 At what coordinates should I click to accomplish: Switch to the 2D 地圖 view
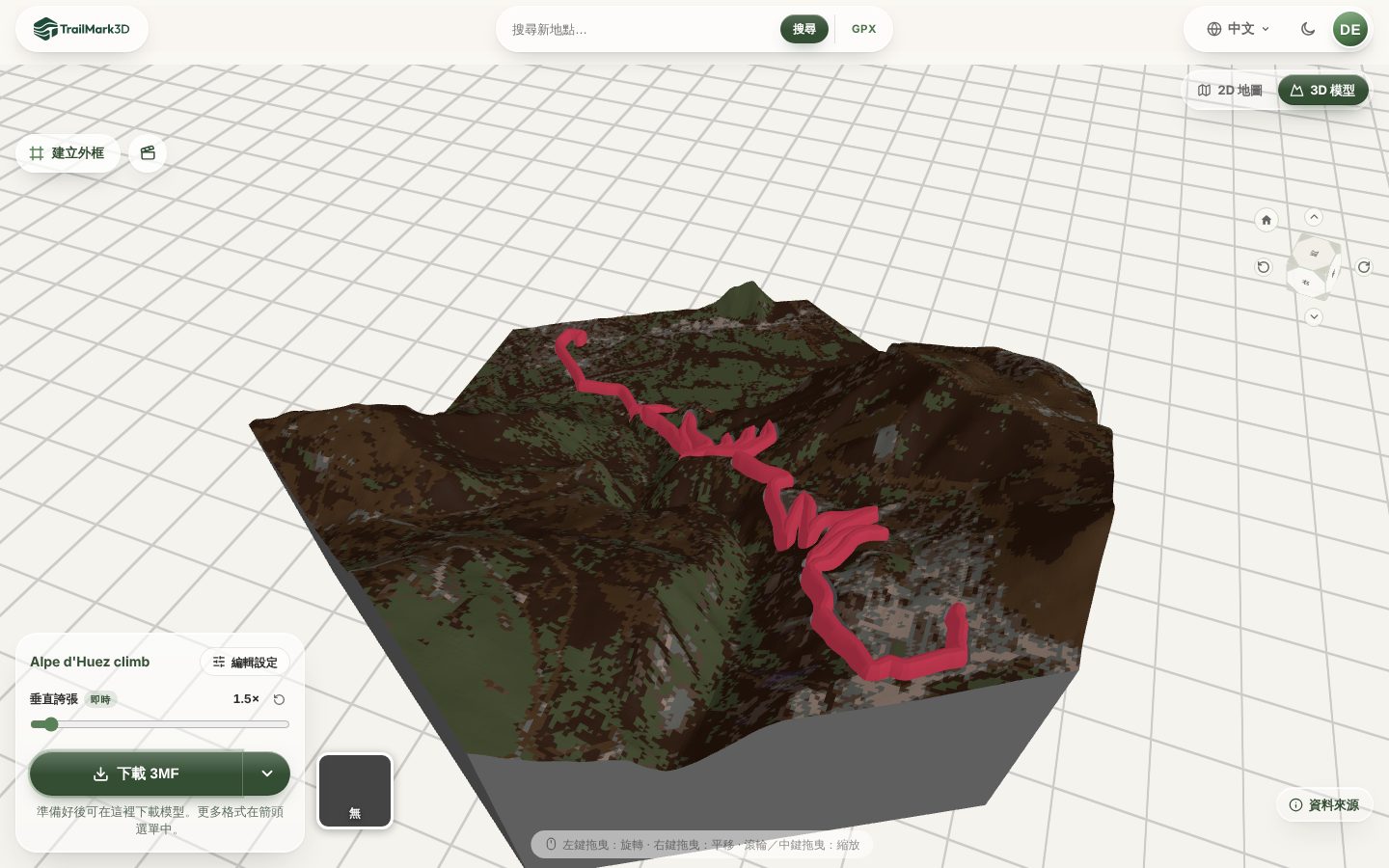tap(1230, 91)
